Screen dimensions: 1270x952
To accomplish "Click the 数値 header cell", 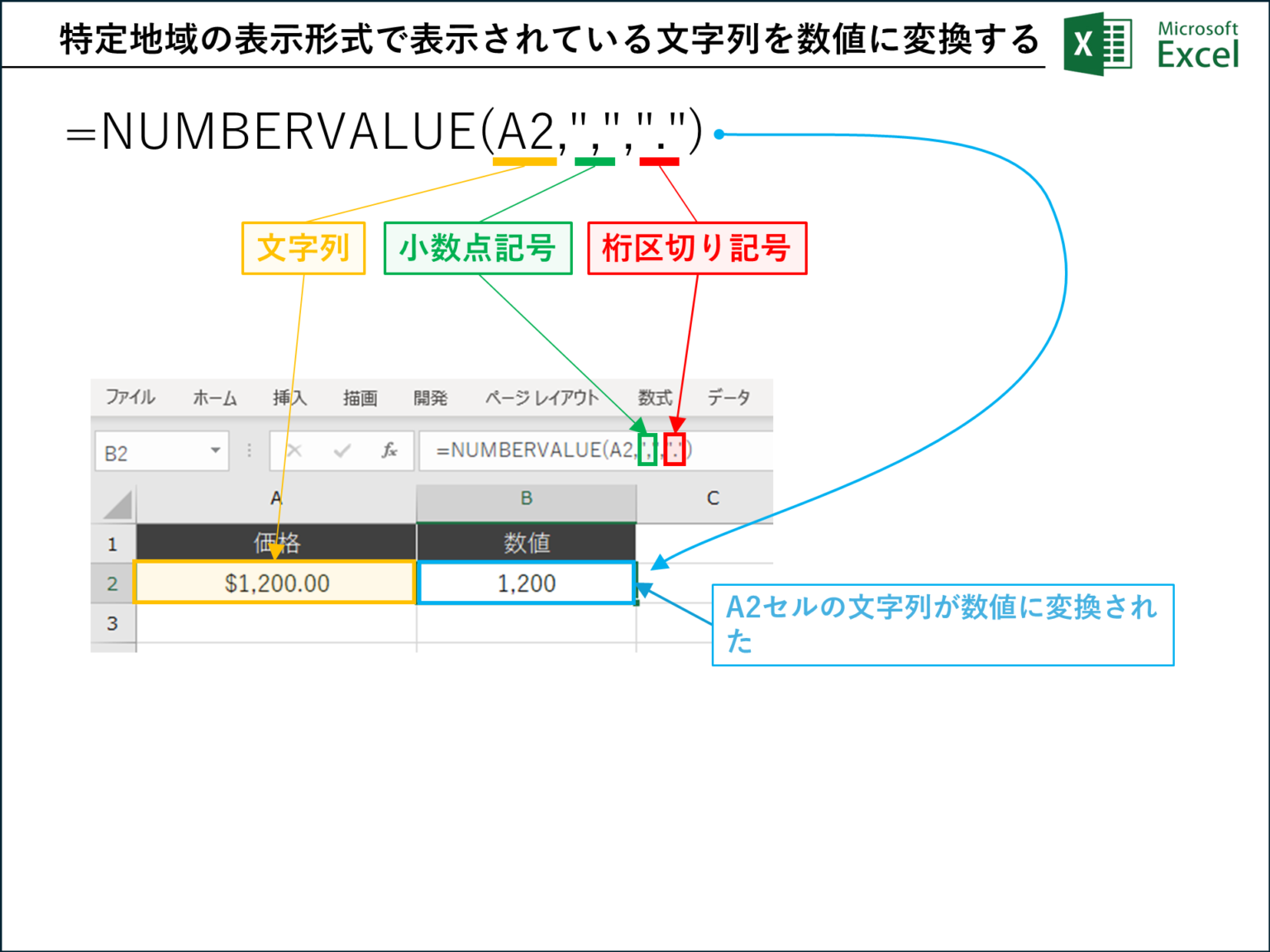I will (x=527, y=543).
